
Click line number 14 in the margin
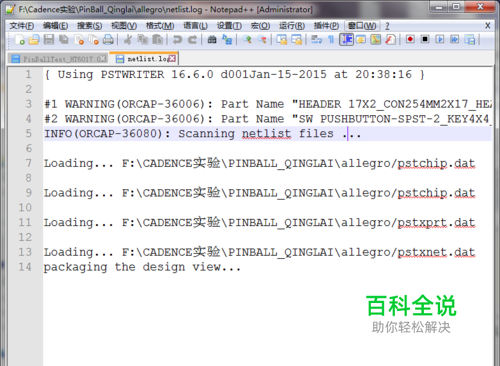pos(25,267)
